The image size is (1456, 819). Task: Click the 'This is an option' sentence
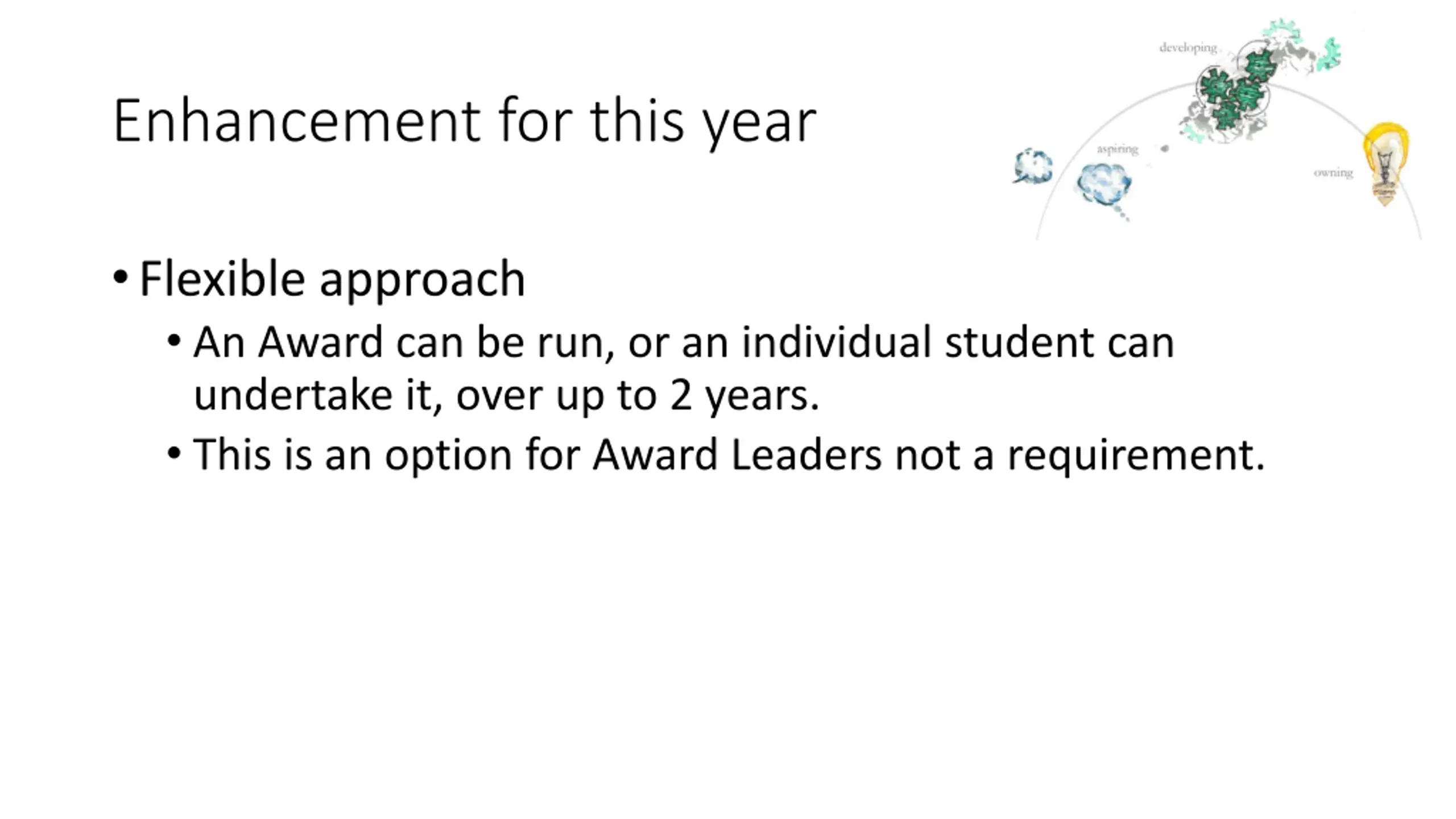point(729,455)
